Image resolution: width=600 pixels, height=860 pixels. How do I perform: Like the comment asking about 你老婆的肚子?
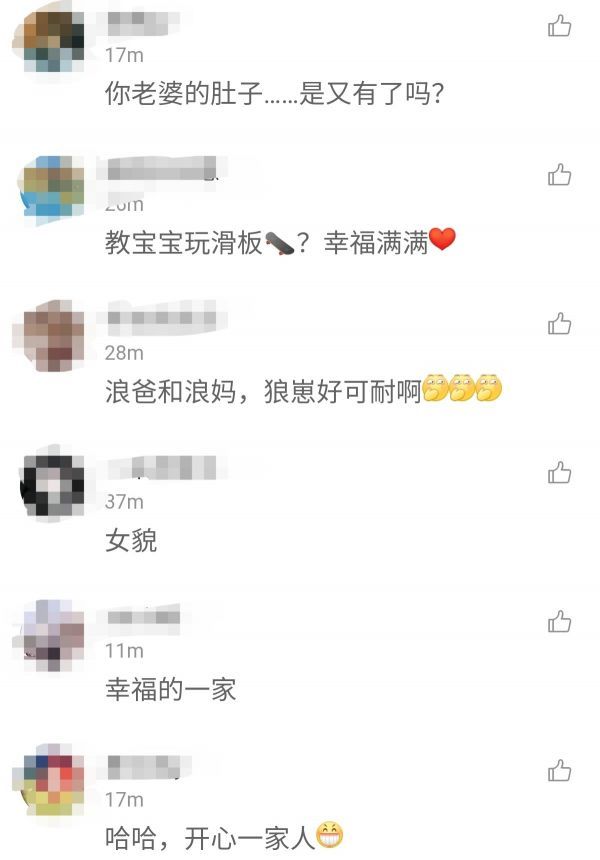[559, 26]
